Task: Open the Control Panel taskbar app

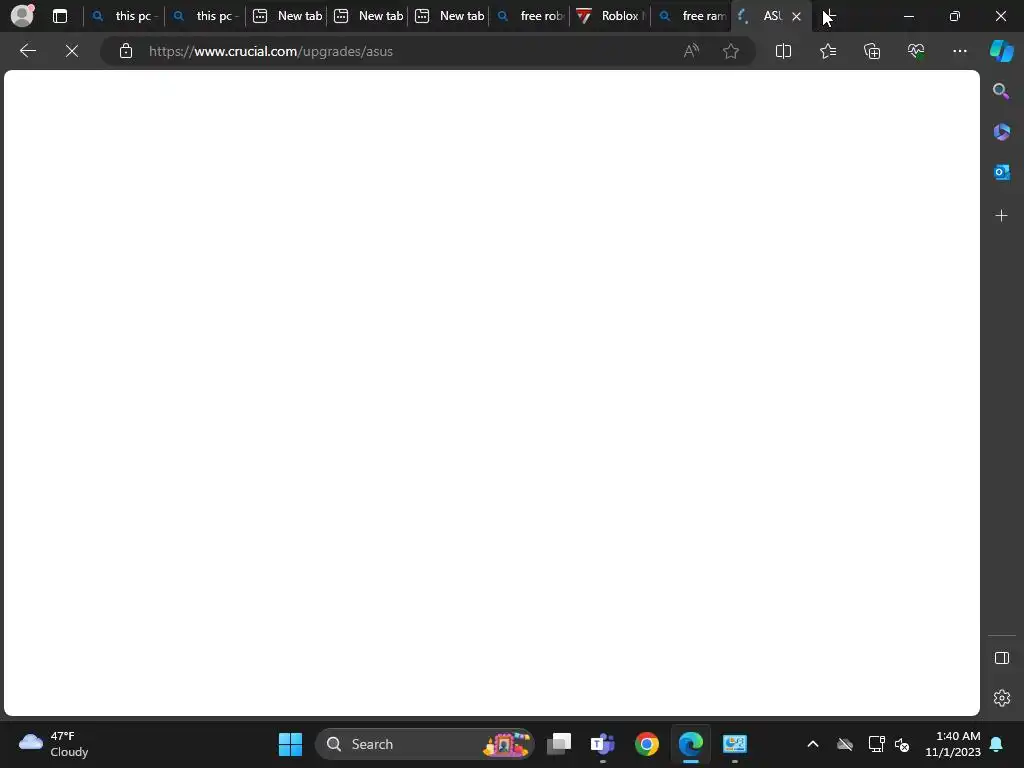Action: [x=735, y=744]
